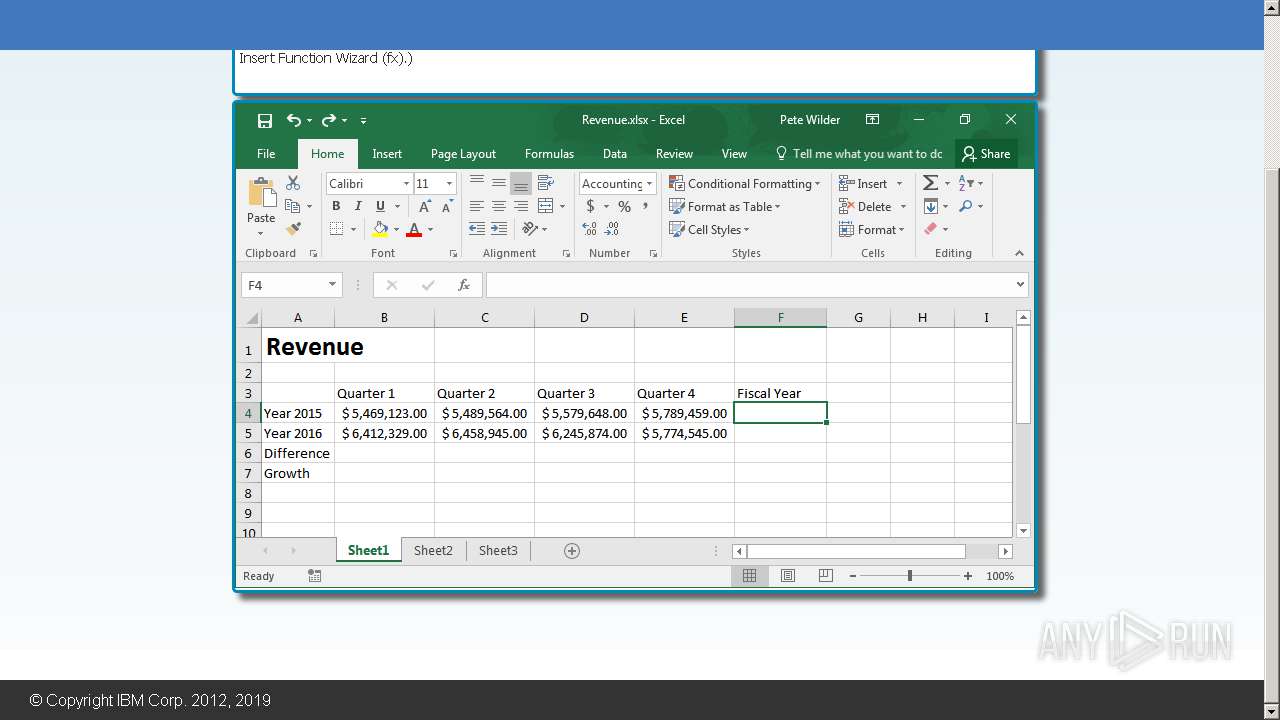Click the Undo arrow icon
Screen dimensions: 1280x720
click(x=294, y=120)
